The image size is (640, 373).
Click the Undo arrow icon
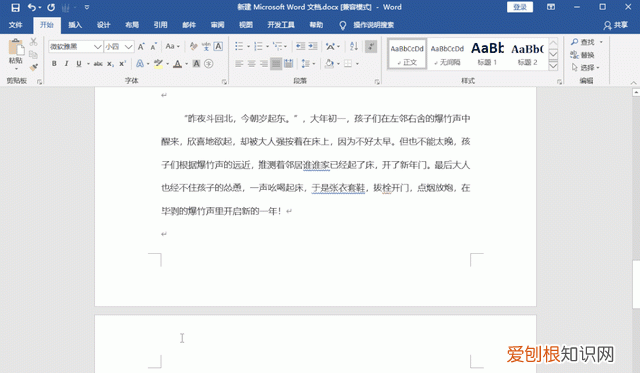coord(31,7)
